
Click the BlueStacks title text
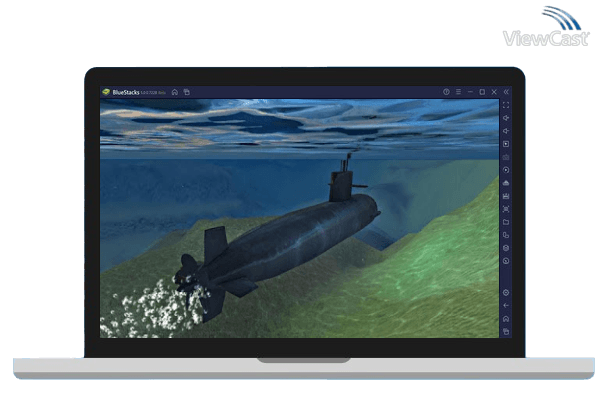point(126,92)
